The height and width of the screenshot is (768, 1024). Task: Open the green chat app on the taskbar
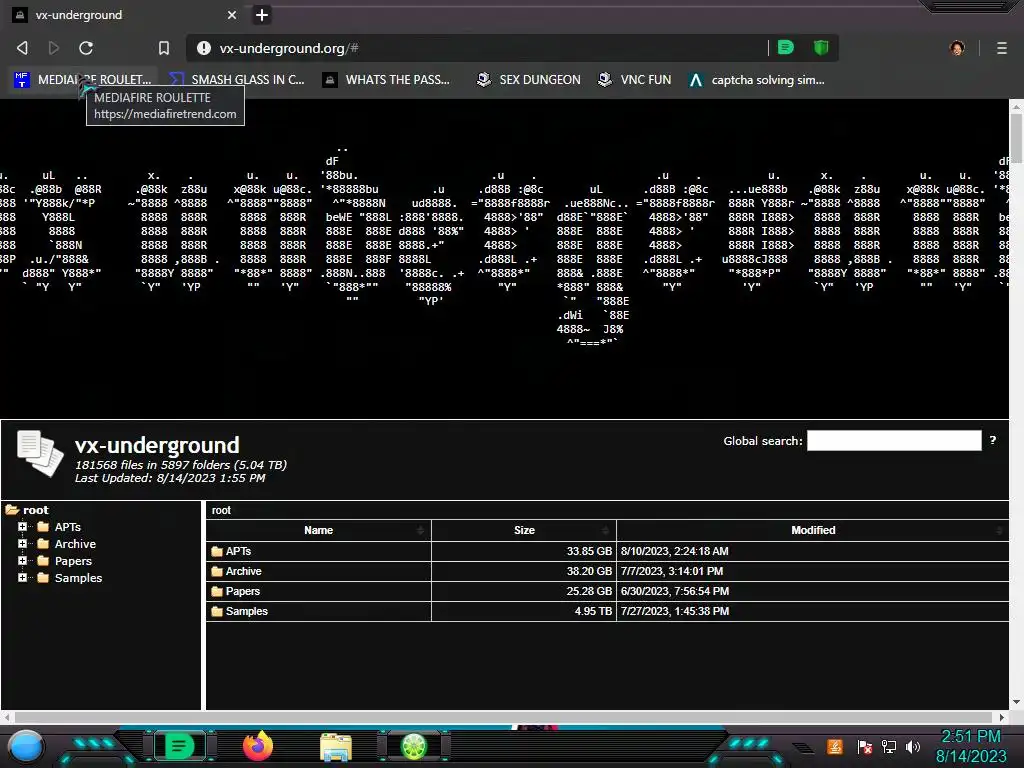point(180,746)
